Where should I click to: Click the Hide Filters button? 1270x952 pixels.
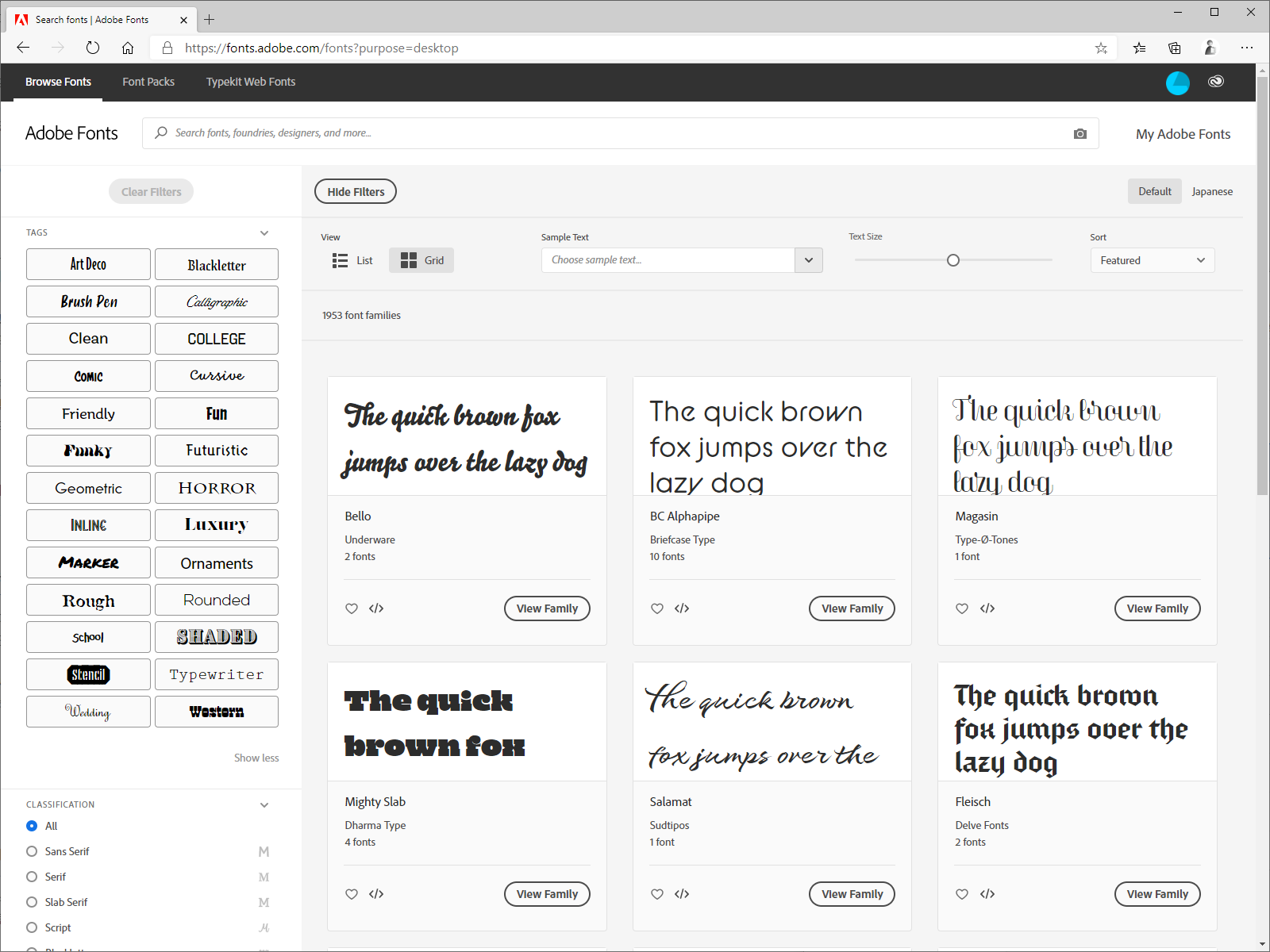[x=356, y=191]
